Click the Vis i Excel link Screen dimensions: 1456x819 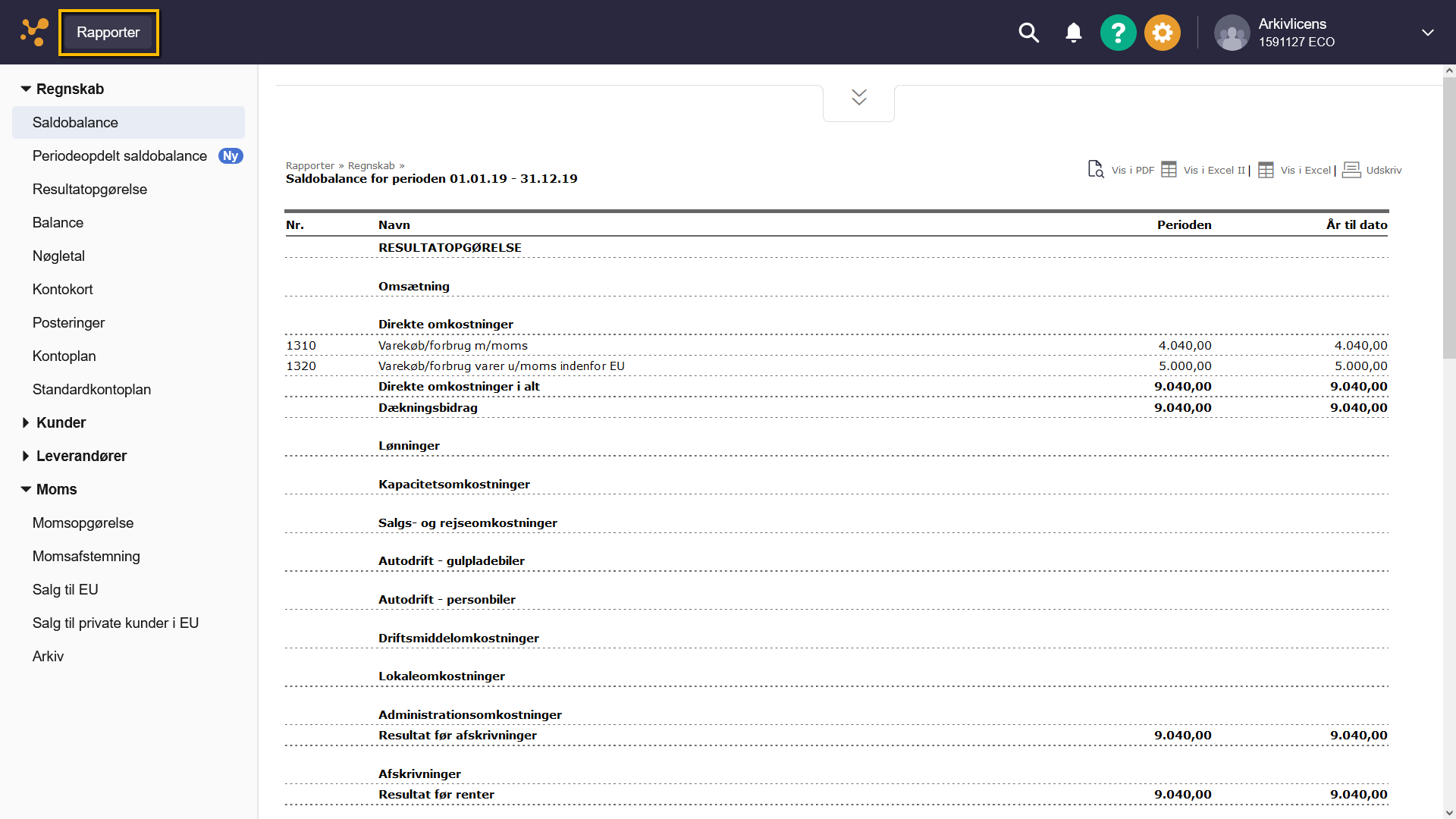[1305, 170]
